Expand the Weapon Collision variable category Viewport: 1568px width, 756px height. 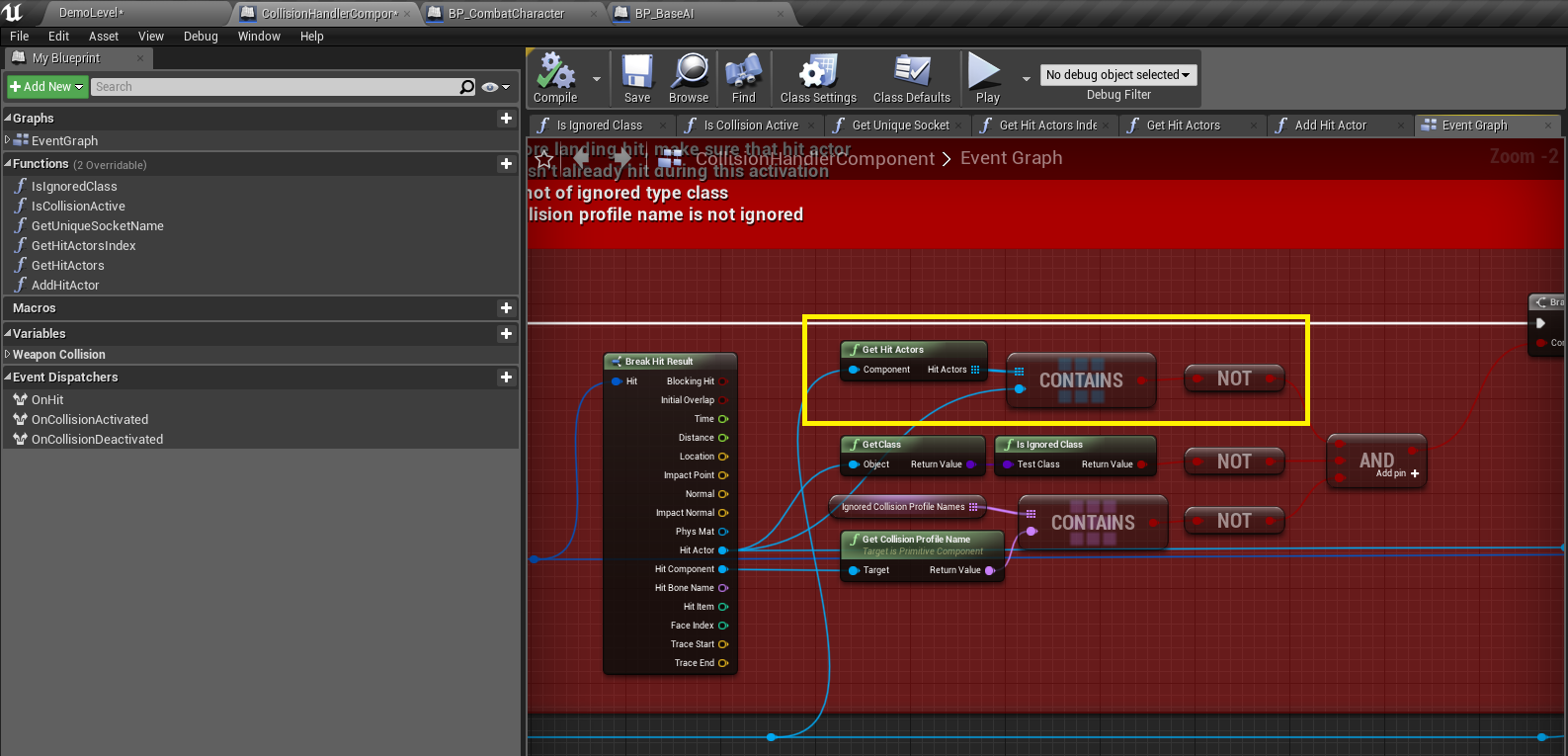coord(8,355)
